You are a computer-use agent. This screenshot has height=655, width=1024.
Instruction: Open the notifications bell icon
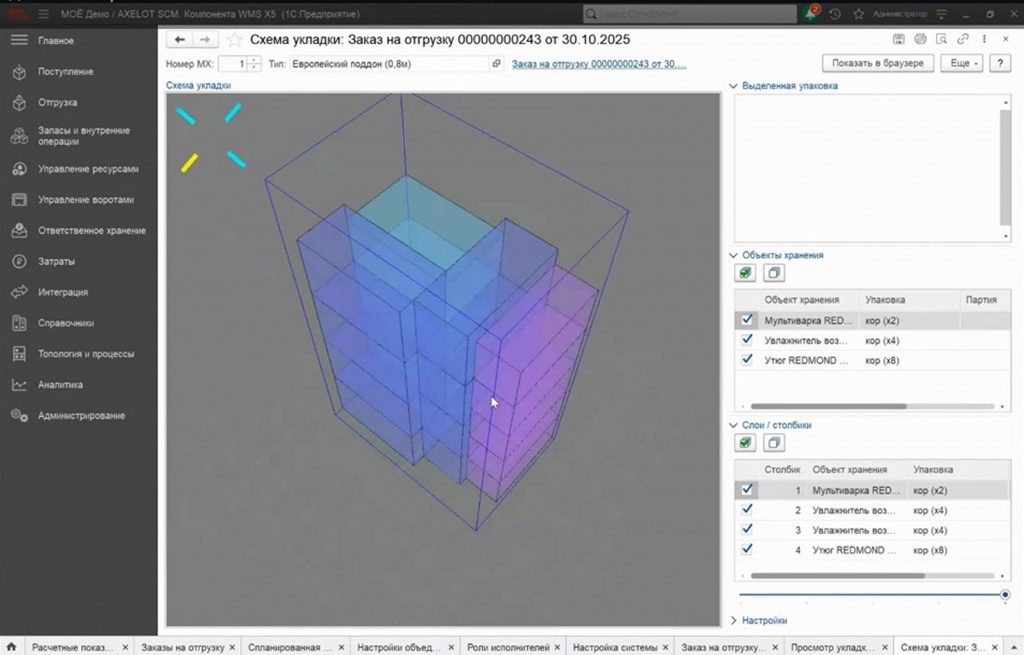pos(812,14)
